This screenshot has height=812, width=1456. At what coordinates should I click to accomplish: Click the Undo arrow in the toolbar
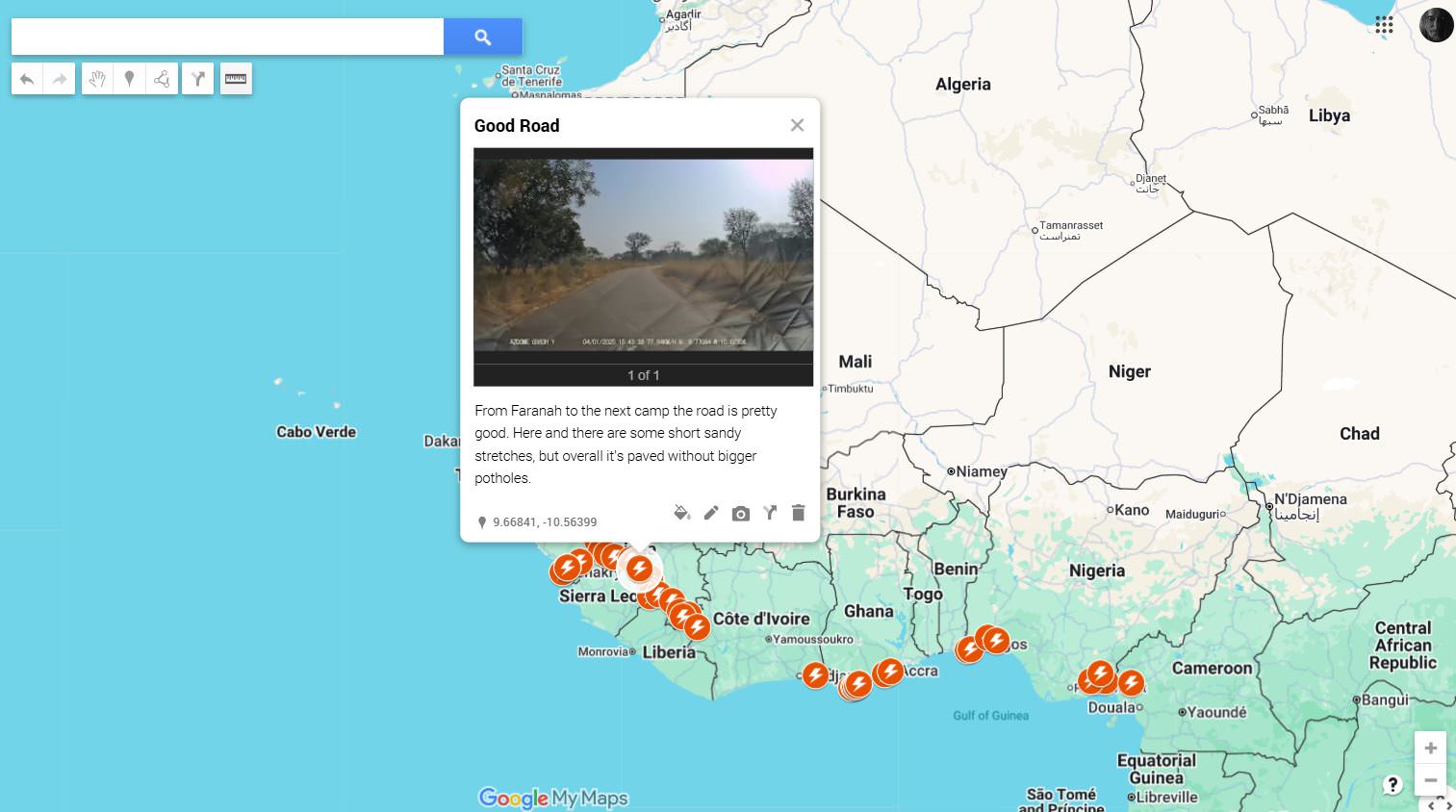pyautogui.click(x=27, y=79)
